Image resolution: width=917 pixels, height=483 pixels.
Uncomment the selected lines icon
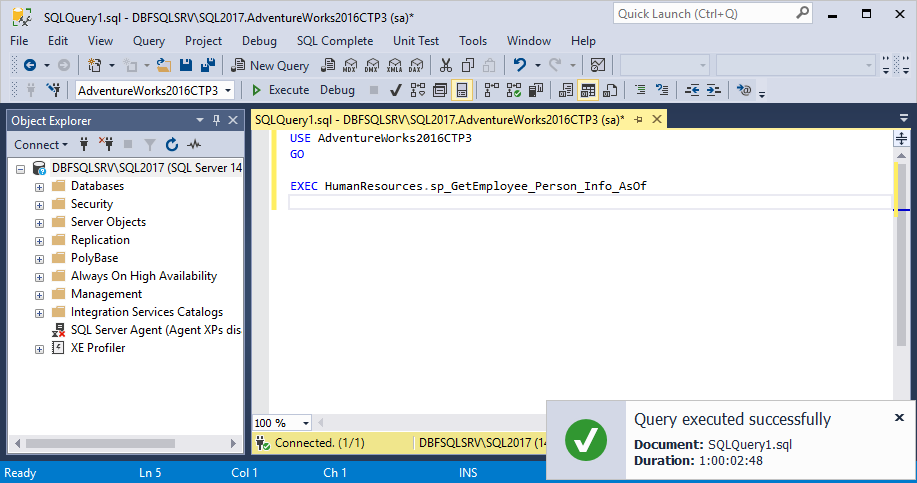pos(662,90)
